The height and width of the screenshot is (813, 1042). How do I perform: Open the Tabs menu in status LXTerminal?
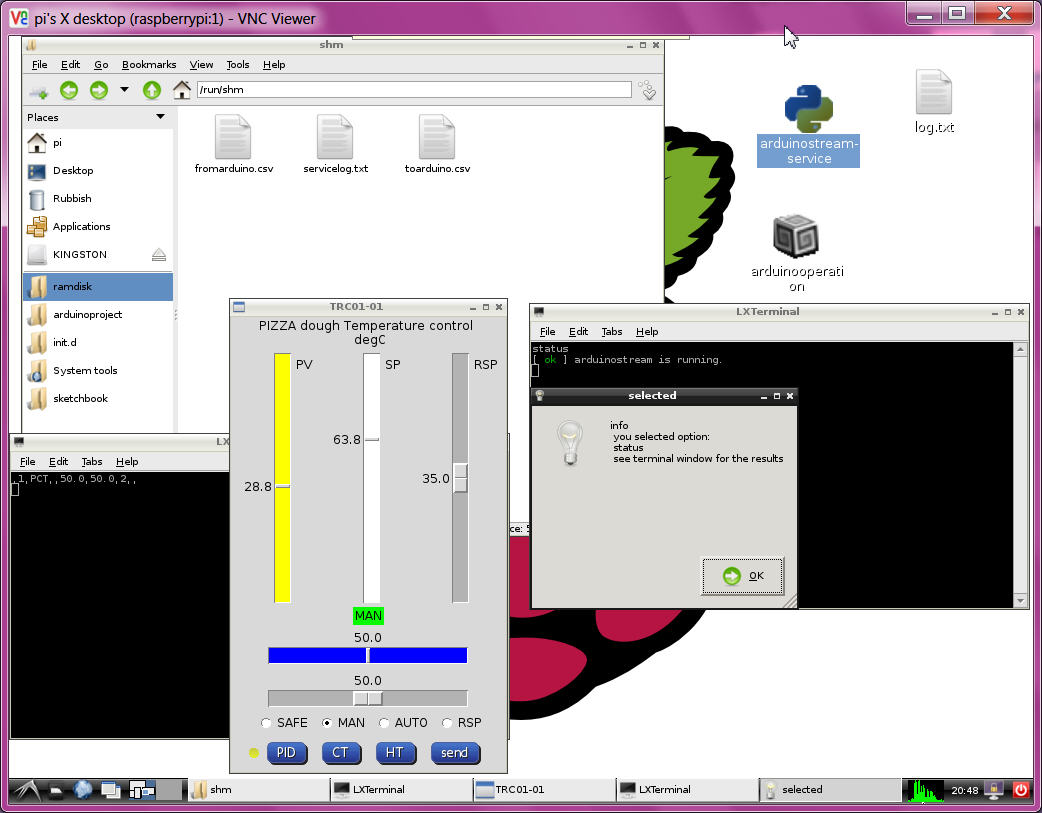[611, 332]
